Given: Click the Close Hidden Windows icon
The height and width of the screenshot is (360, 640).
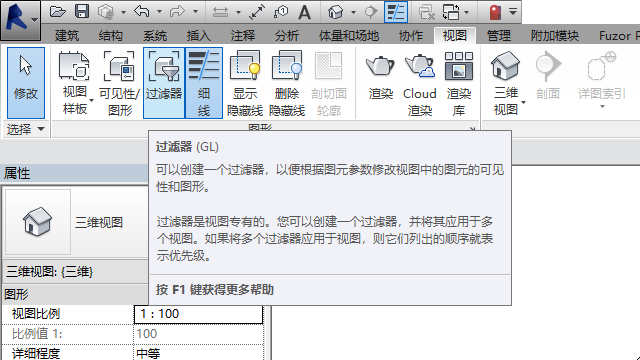Looking at the screenshot, I should 427,12.
